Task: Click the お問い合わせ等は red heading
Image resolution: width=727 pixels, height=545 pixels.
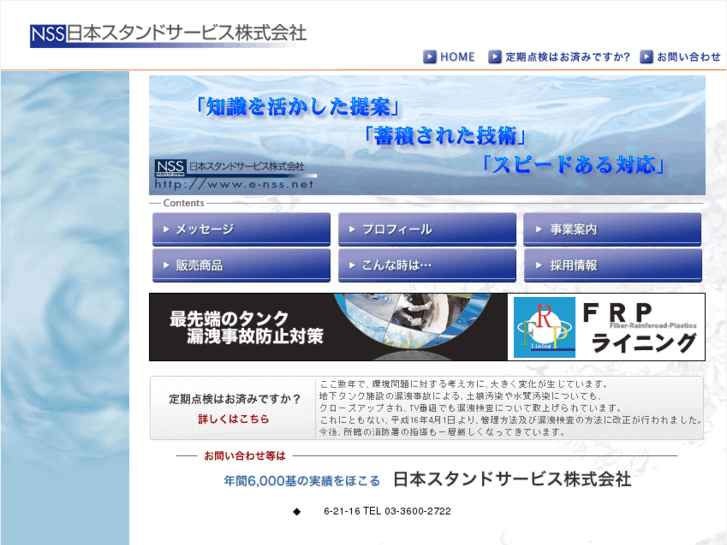Action: [245, 456]
